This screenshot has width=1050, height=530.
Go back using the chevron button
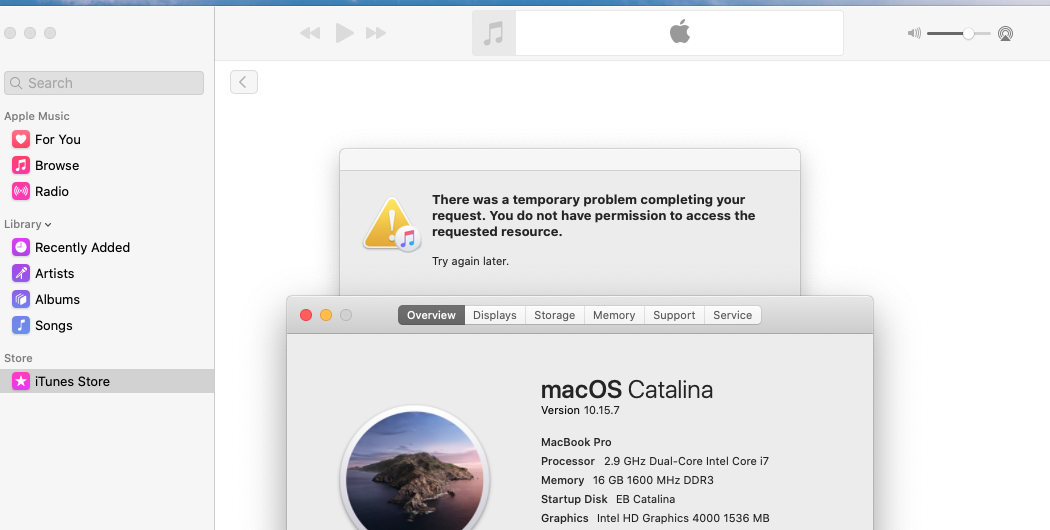[244, 82]
